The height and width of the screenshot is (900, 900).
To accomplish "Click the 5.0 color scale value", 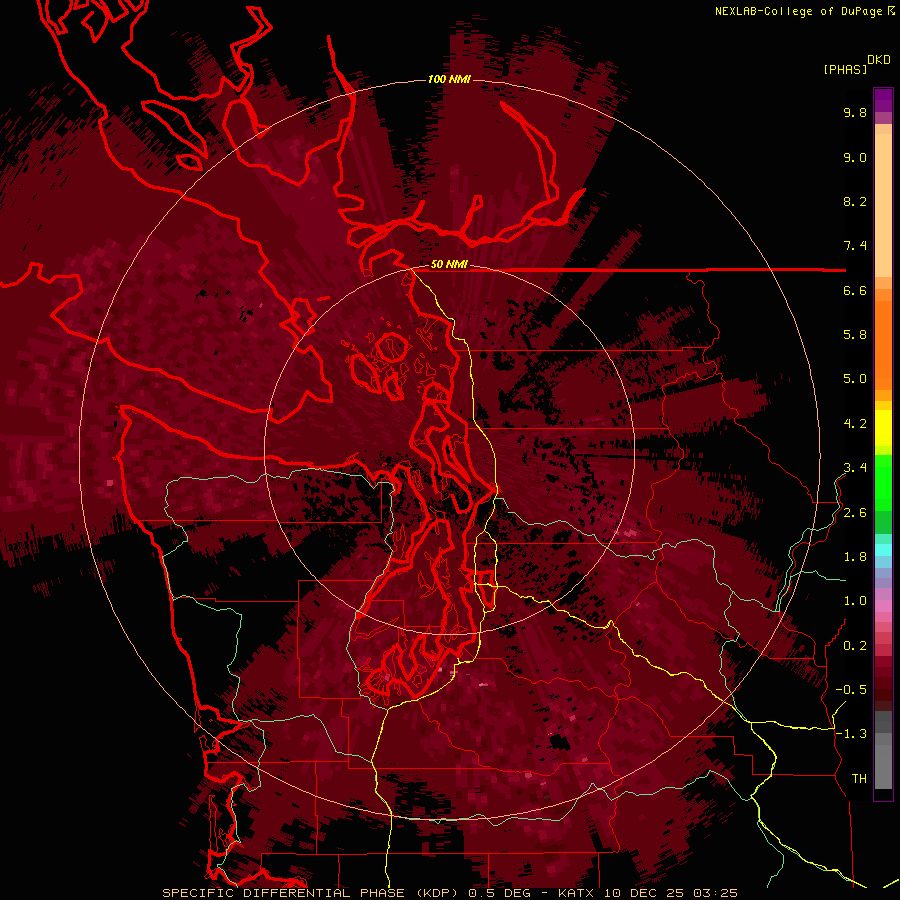I will [855, 379].
